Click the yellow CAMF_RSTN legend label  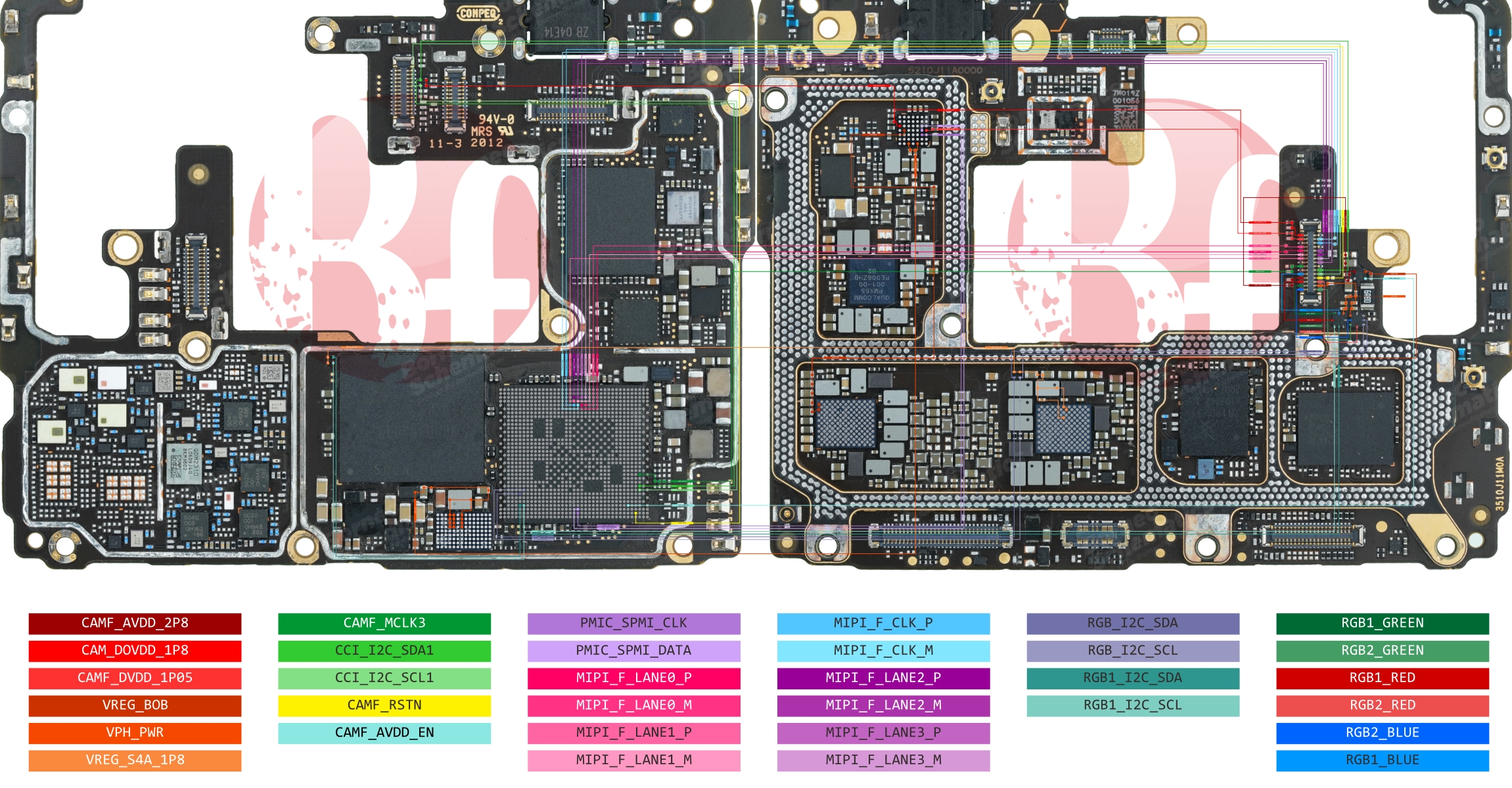pos(384,705)
